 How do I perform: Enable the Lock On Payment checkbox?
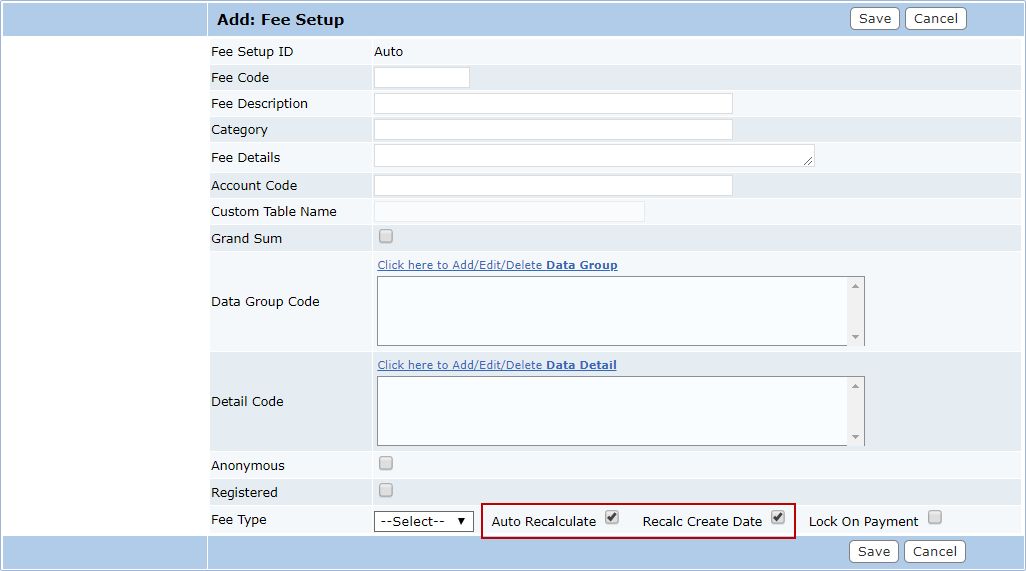point(934,518)
